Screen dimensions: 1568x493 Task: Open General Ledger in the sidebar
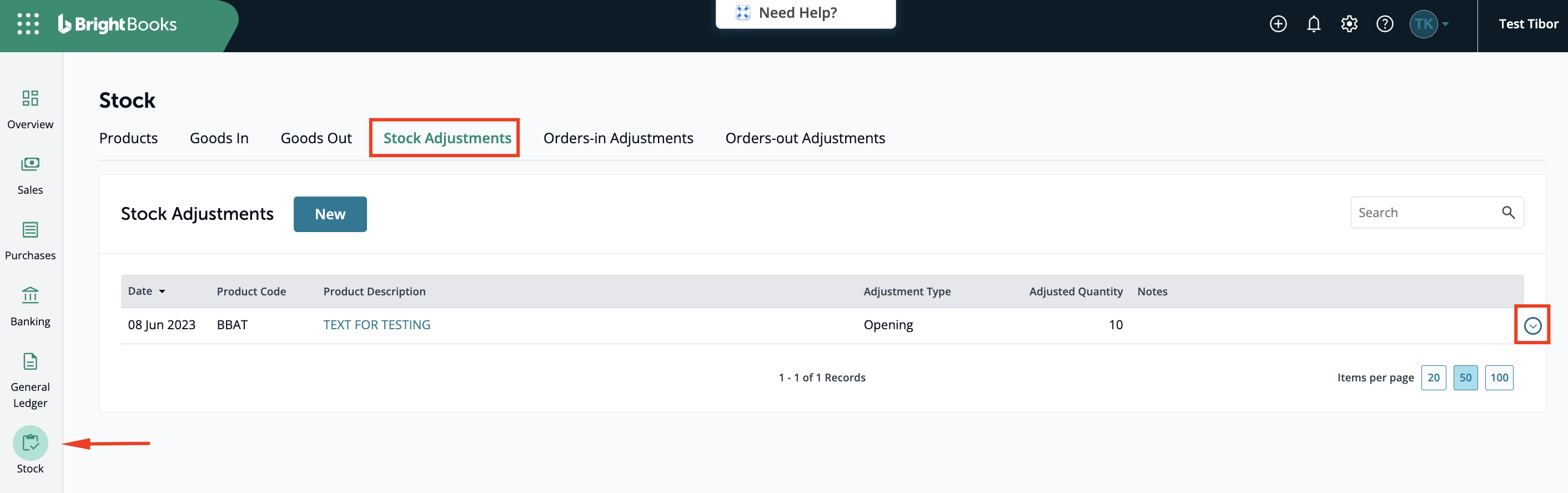point(31,380)
